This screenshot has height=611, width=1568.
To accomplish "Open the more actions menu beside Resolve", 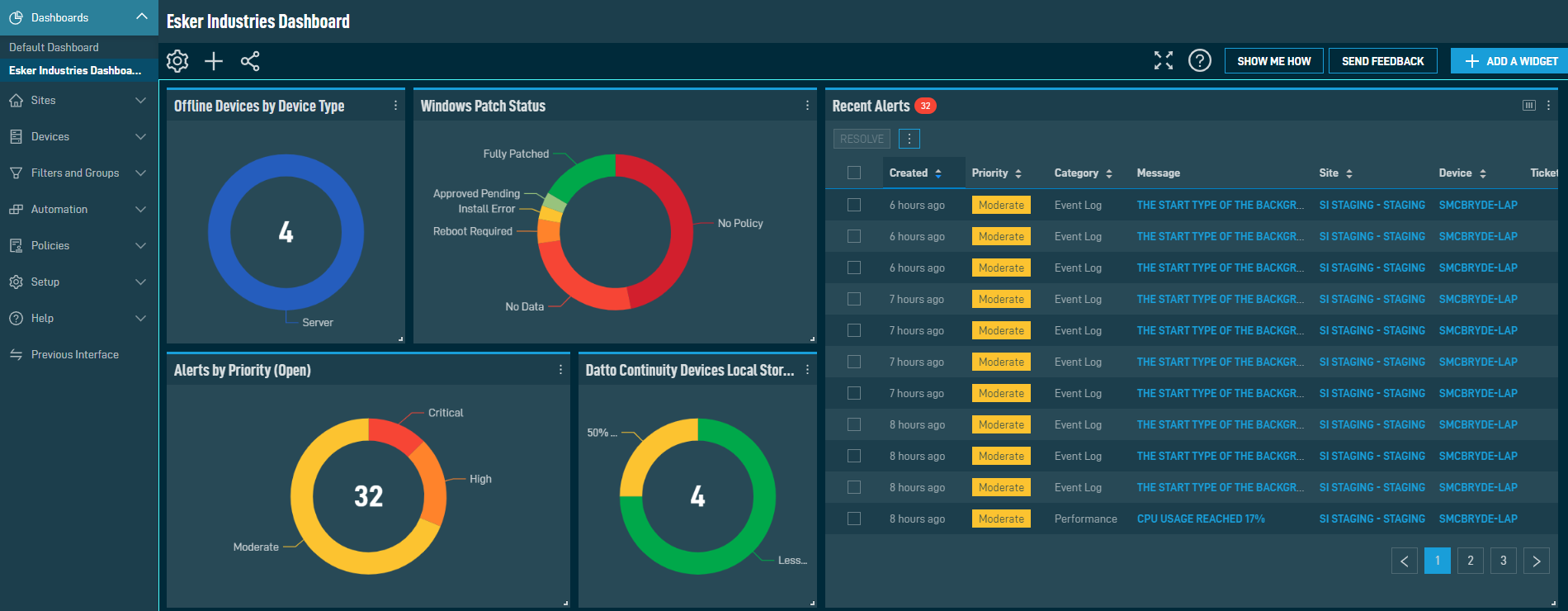I will 909,139.
